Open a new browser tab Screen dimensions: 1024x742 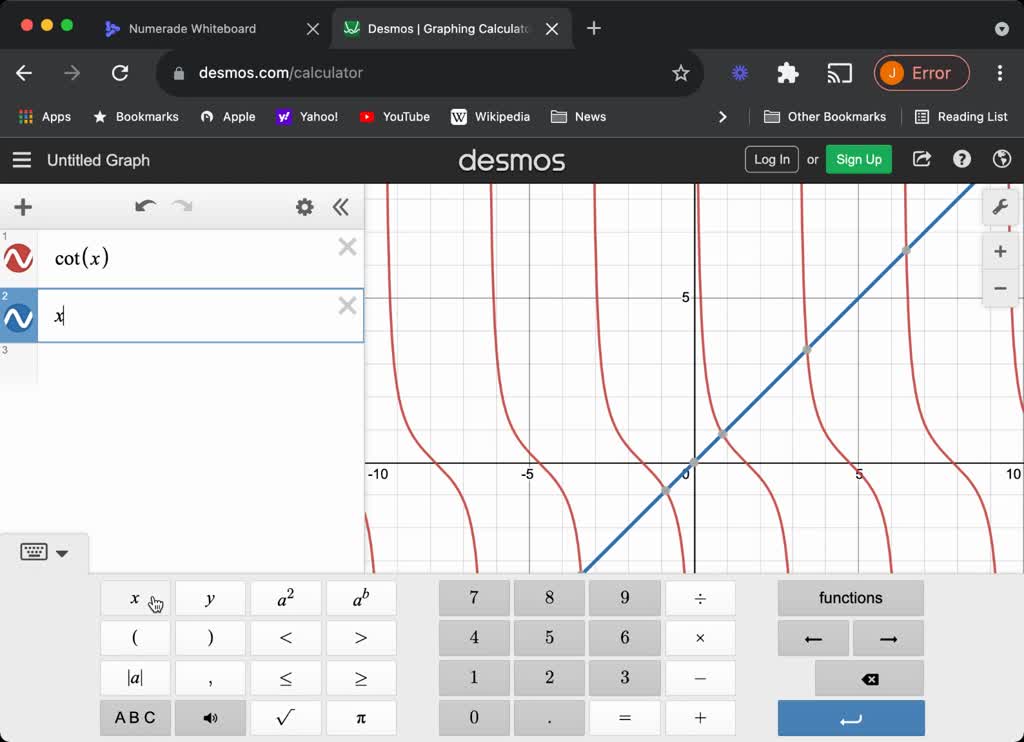point(594,28)
